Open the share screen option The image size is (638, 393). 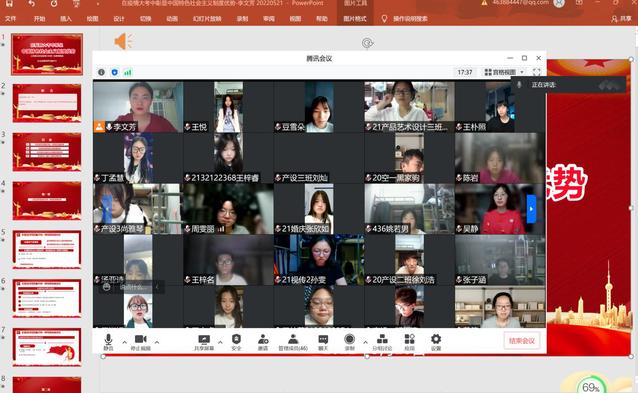coord(204,342)
